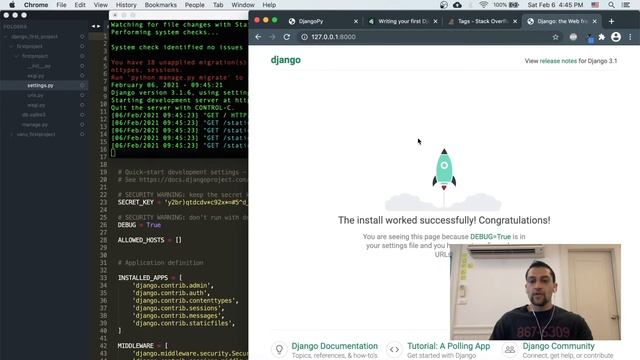Viewport: 640px width, 360px height.
Task: Open the site information icon beside the URL
Action: pyautogui.click(x=304, y=37)
